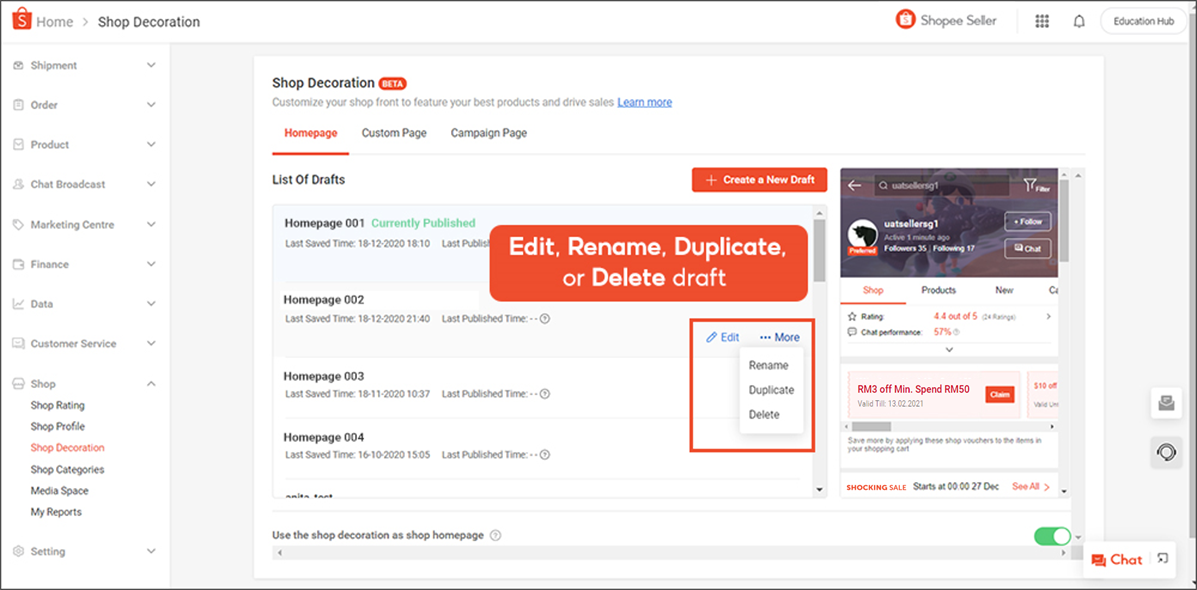Open the apps grid icon
The height and width of the screenshot is (590, 1197).
point(1042,21)
